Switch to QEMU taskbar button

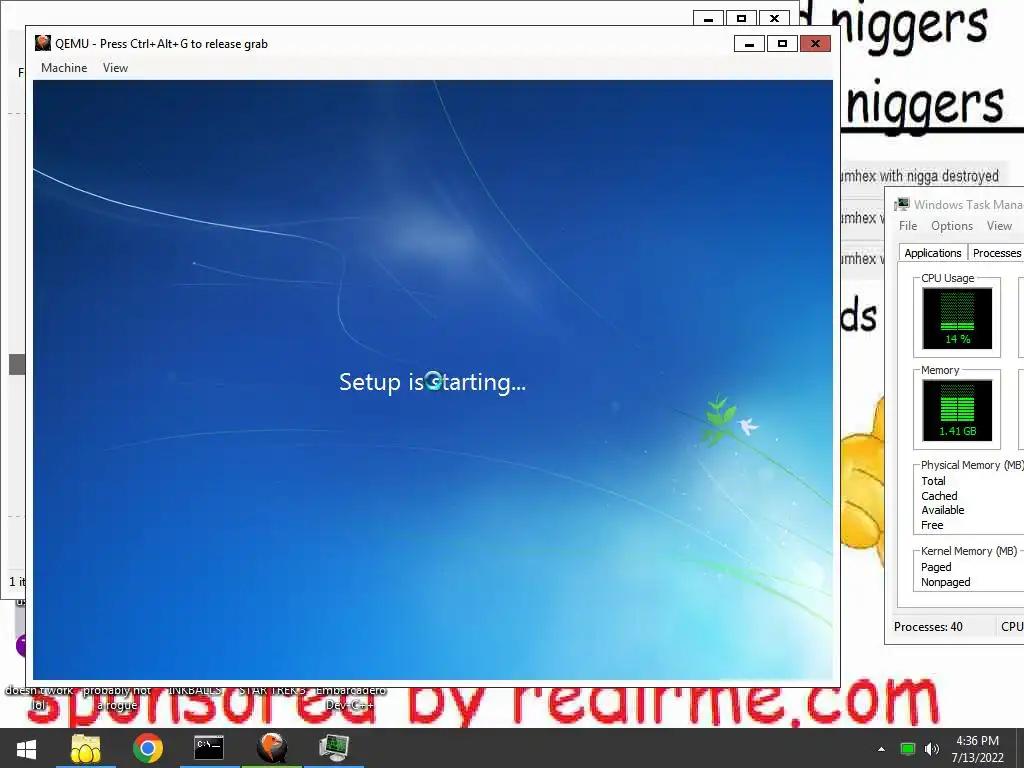coord(272,748)
